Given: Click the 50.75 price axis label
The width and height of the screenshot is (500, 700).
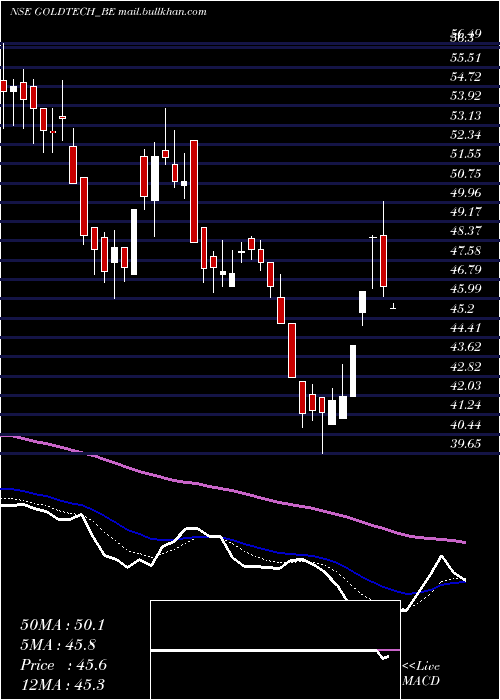Looking at the screenshot, I should (x=466, y=173).
